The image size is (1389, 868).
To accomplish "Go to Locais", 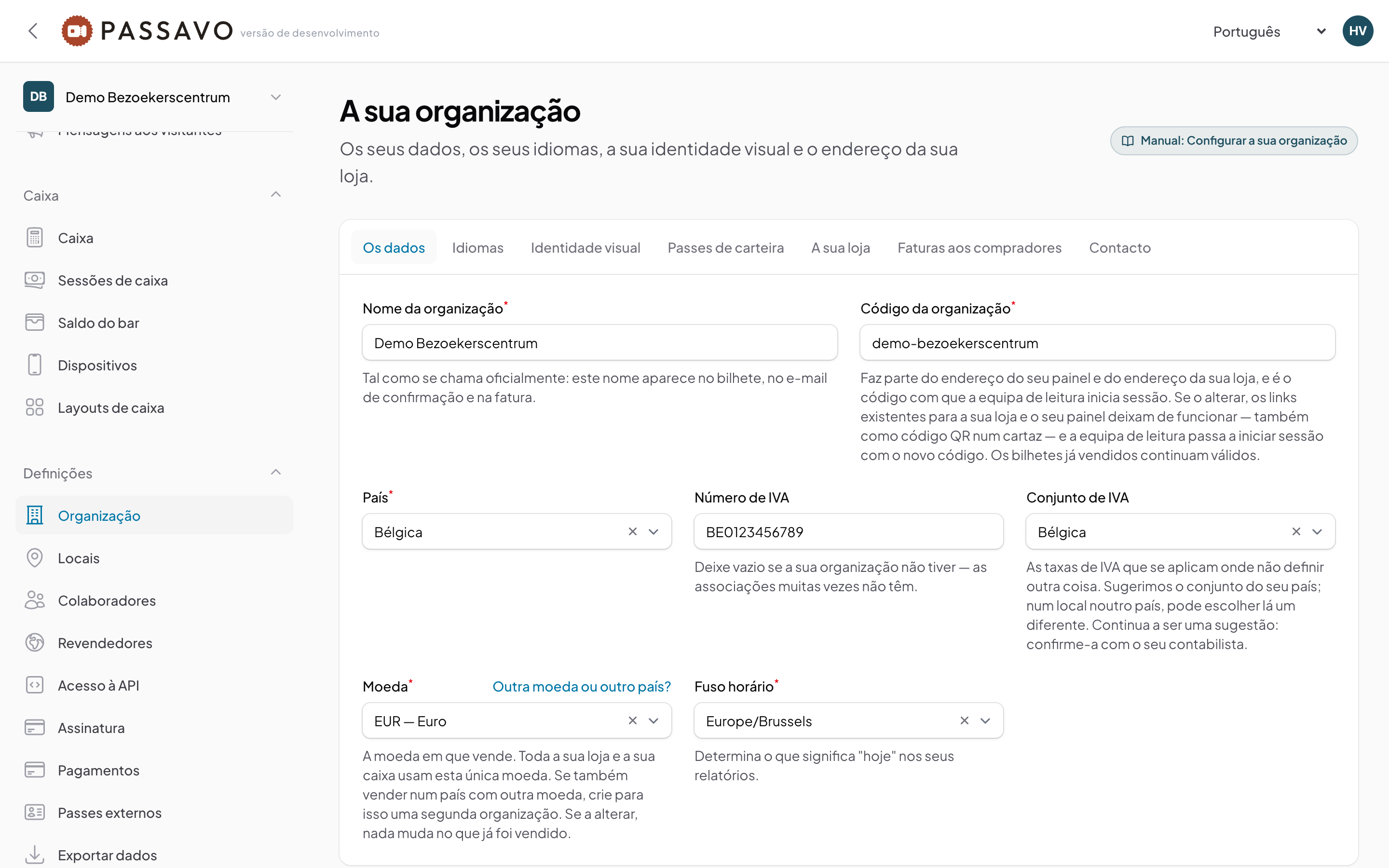I will pos(154,558).
